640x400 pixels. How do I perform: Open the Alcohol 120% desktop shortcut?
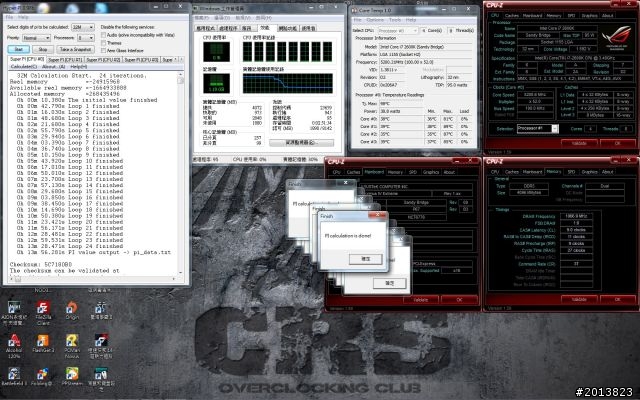[14, 346]
